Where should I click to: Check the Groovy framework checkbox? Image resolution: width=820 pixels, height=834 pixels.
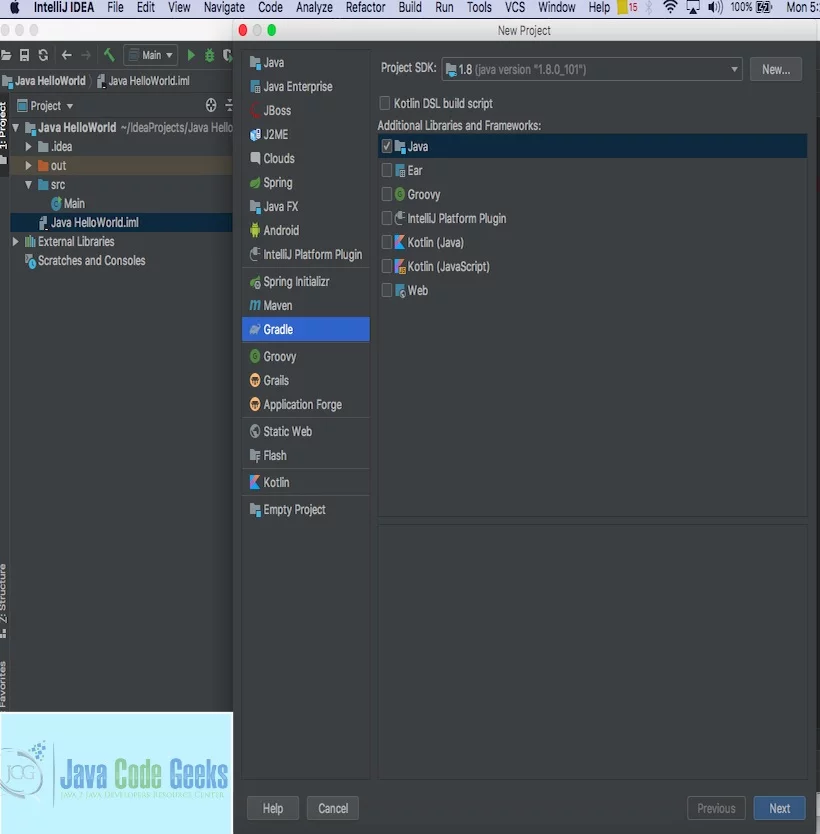click(387, 194)
